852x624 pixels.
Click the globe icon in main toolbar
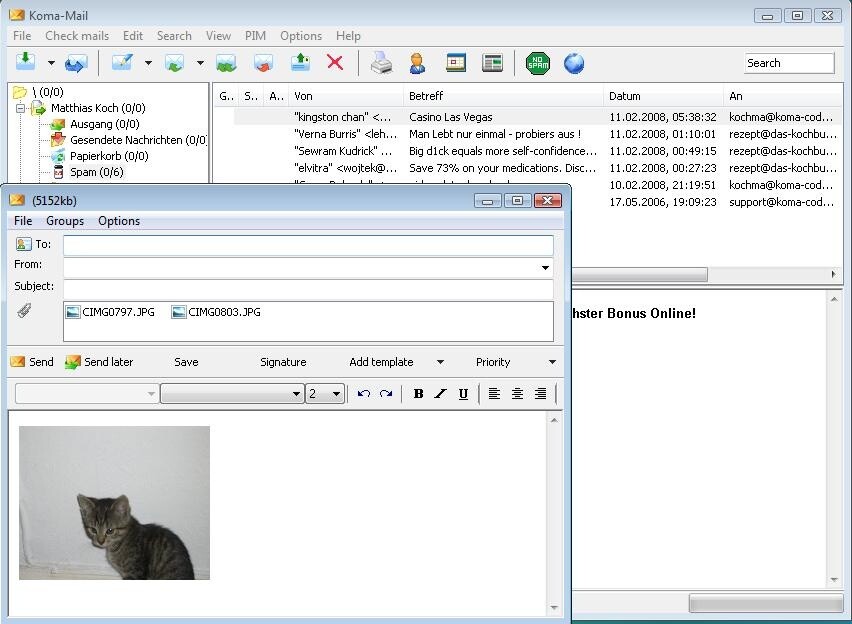coord(574,63)
